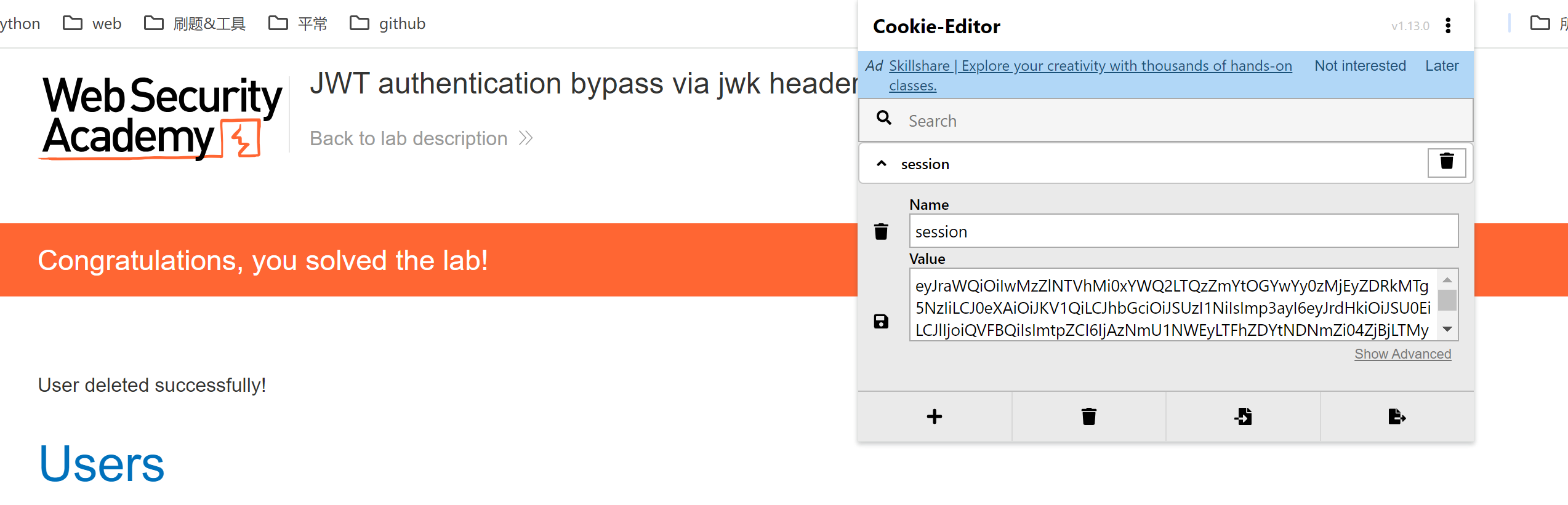Open the Skillshare ad link
The width and height of the screenshot is (1568, 505).
pos(1090,75)
